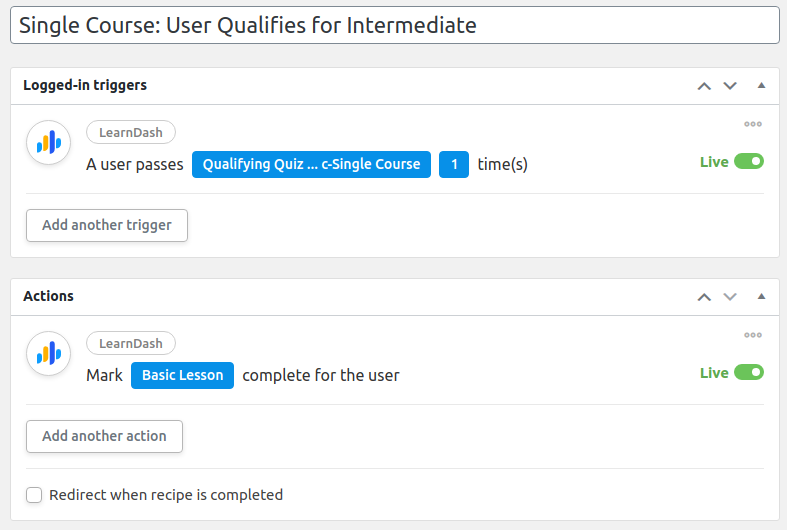787x530 pixels.
Task: Toggle the trigger's Live switch off
Action: [x=749, y=162]
